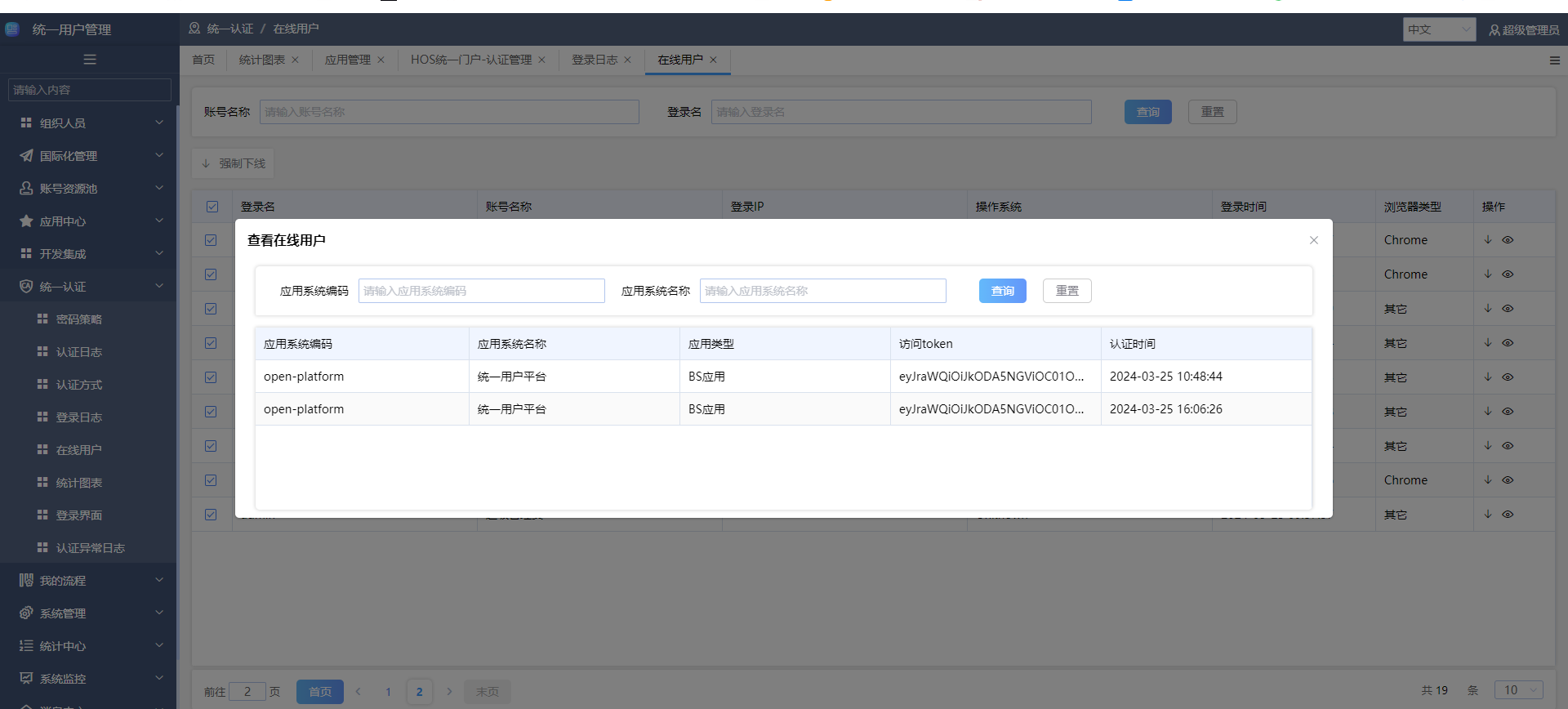This screenshot has height=709, width=1568.
Task: Expand the 国际化管理 menu
Action: point(159,155)
